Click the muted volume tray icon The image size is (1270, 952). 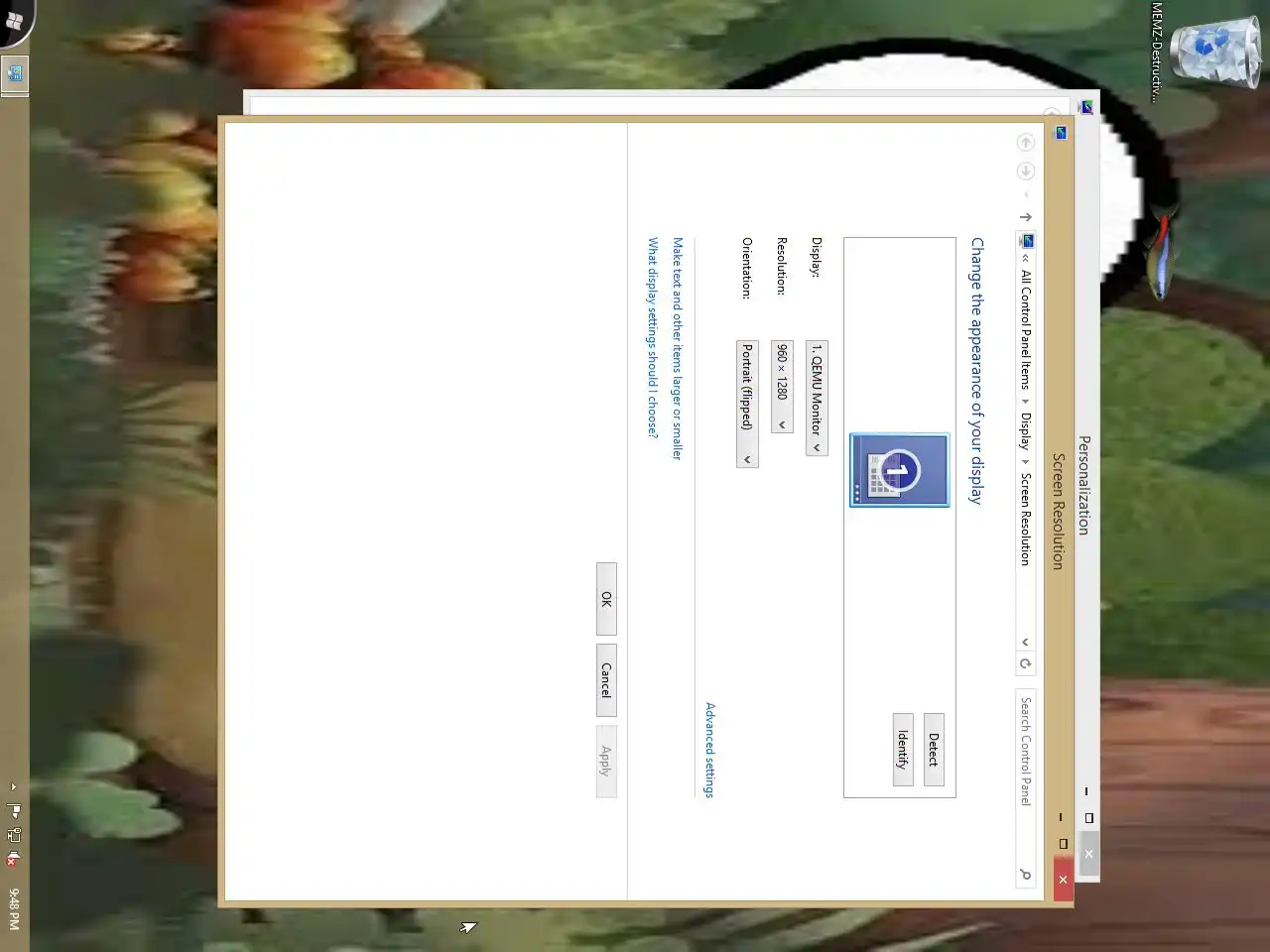tap(13, 860)
